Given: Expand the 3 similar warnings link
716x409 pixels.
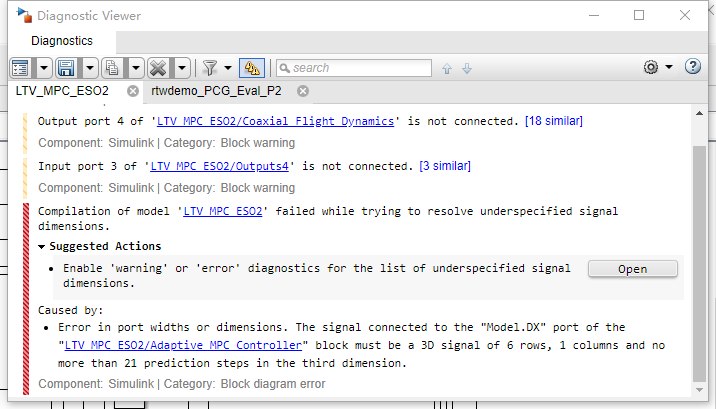Looking at the screenshot, I should [445, 166].
